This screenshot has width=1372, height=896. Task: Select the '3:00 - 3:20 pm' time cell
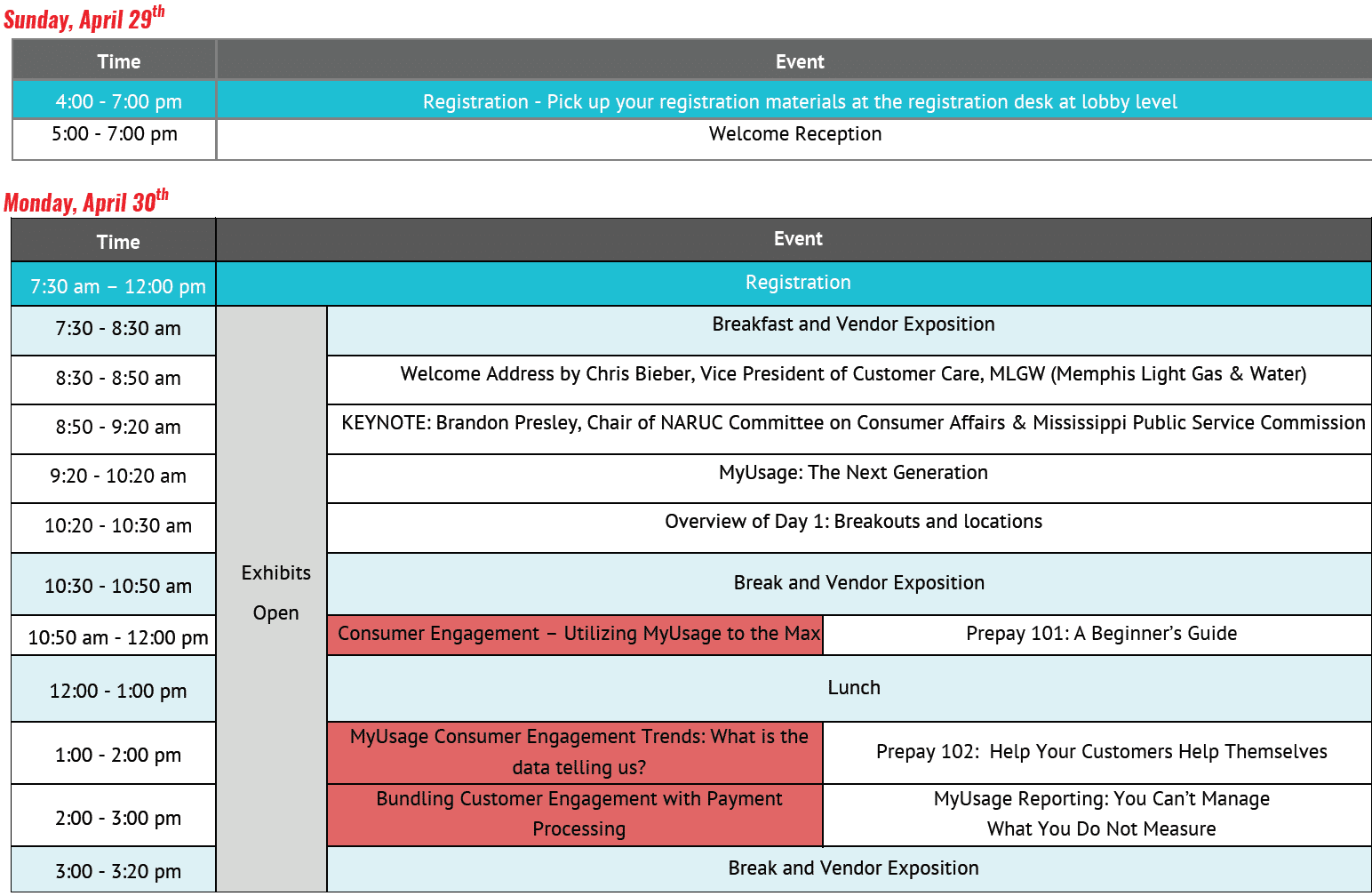pos(114,870)
